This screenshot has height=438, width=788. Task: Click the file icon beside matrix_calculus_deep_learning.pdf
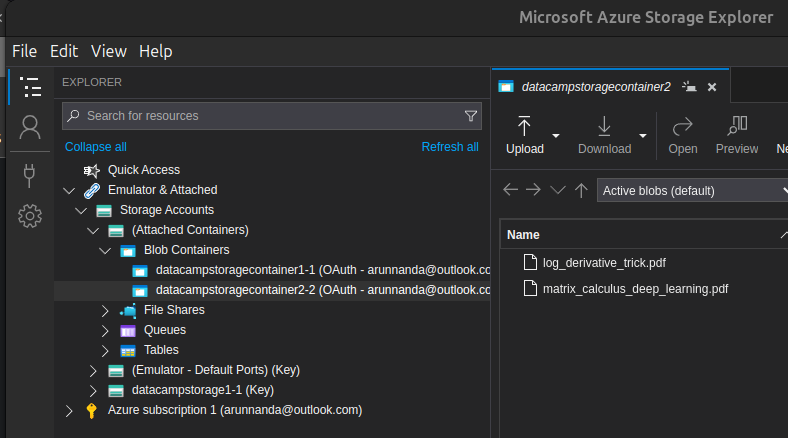(x=530, y=288)
